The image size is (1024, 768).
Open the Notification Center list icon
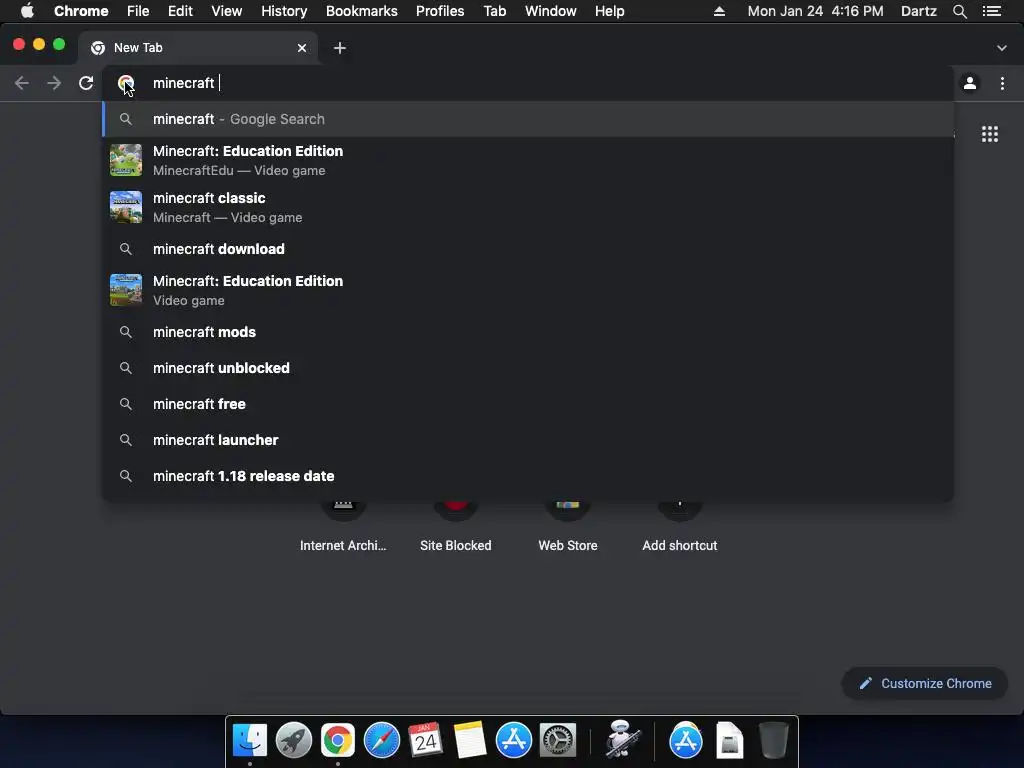992,11
